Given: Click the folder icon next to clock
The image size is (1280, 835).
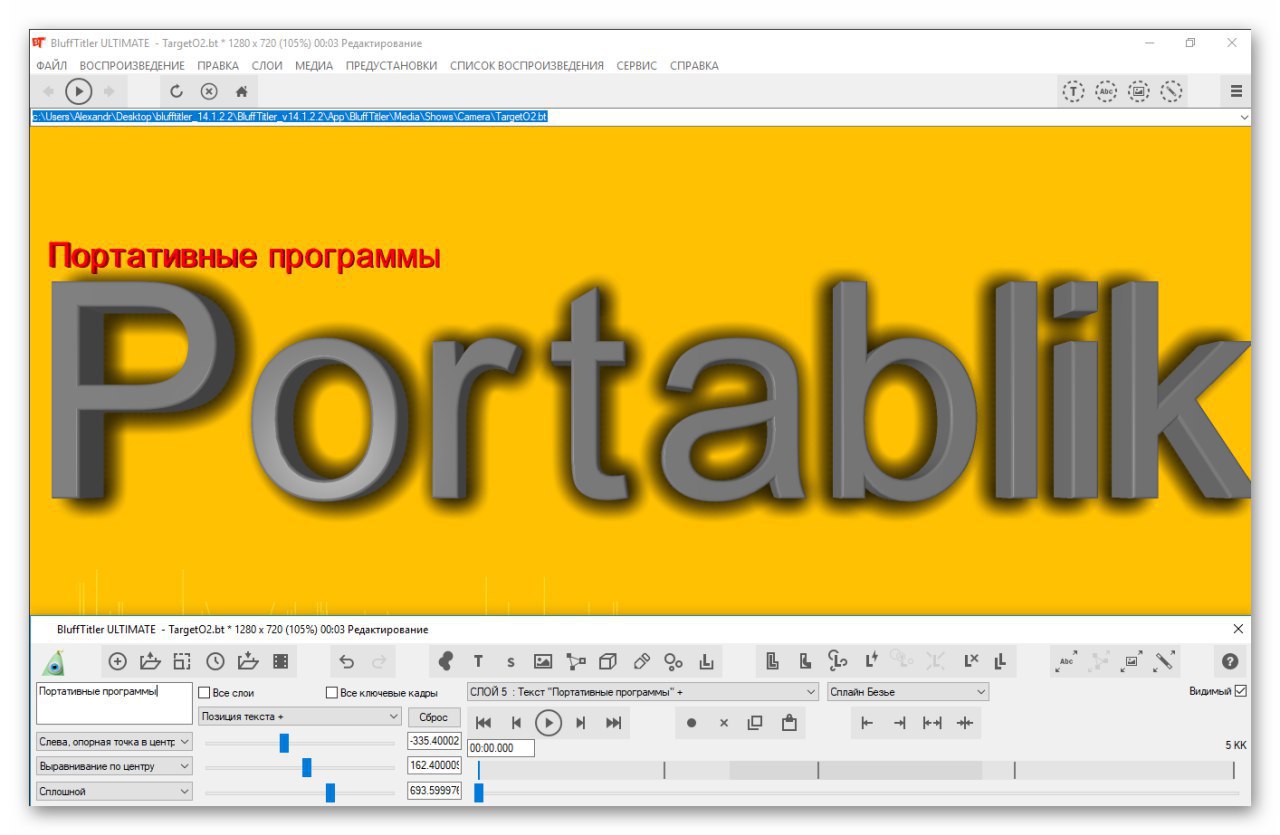Looking at the screenshot, I should pos(248,661).
